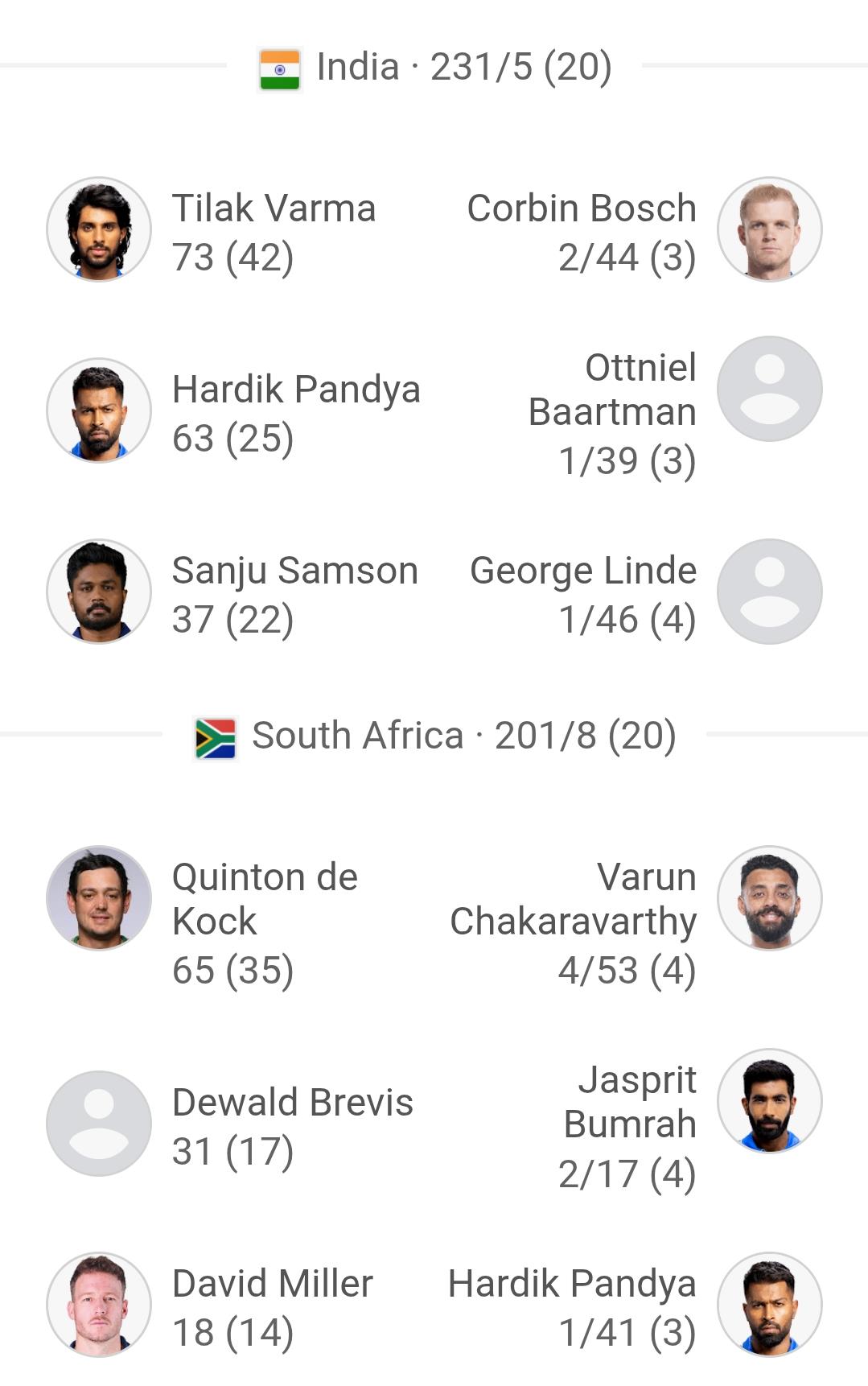The width and height of the screenshot is (868, 1386).
Task: Tap Corbin Bosch's profile picture
Action: [769, 229]
